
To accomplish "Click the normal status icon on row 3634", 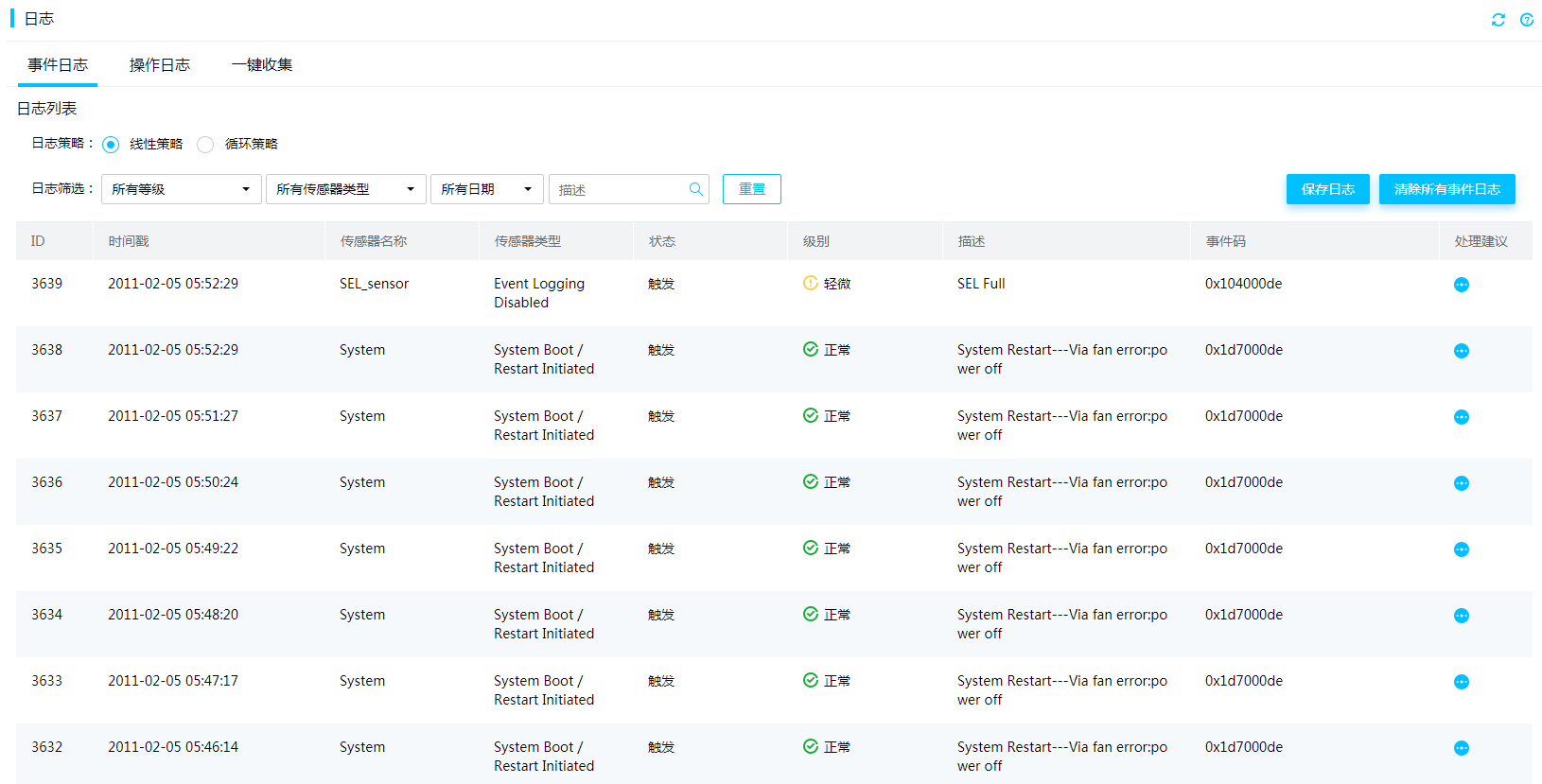I will [x=811, y=614].
